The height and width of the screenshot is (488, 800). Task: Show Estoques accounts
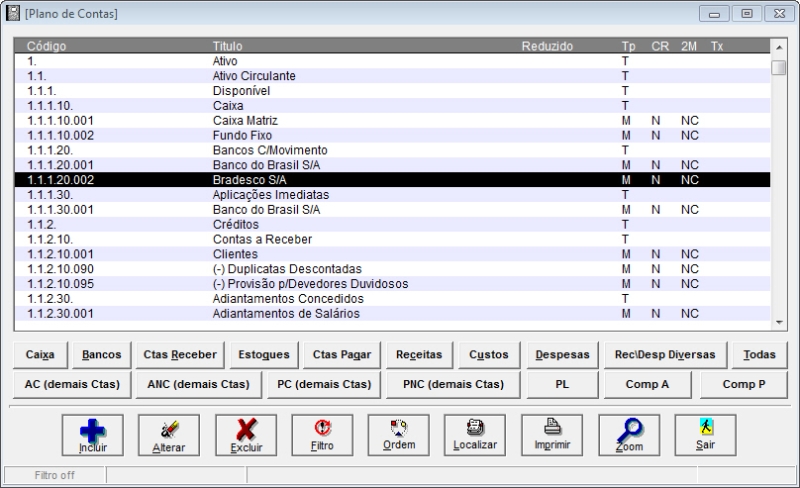[264, 355]
